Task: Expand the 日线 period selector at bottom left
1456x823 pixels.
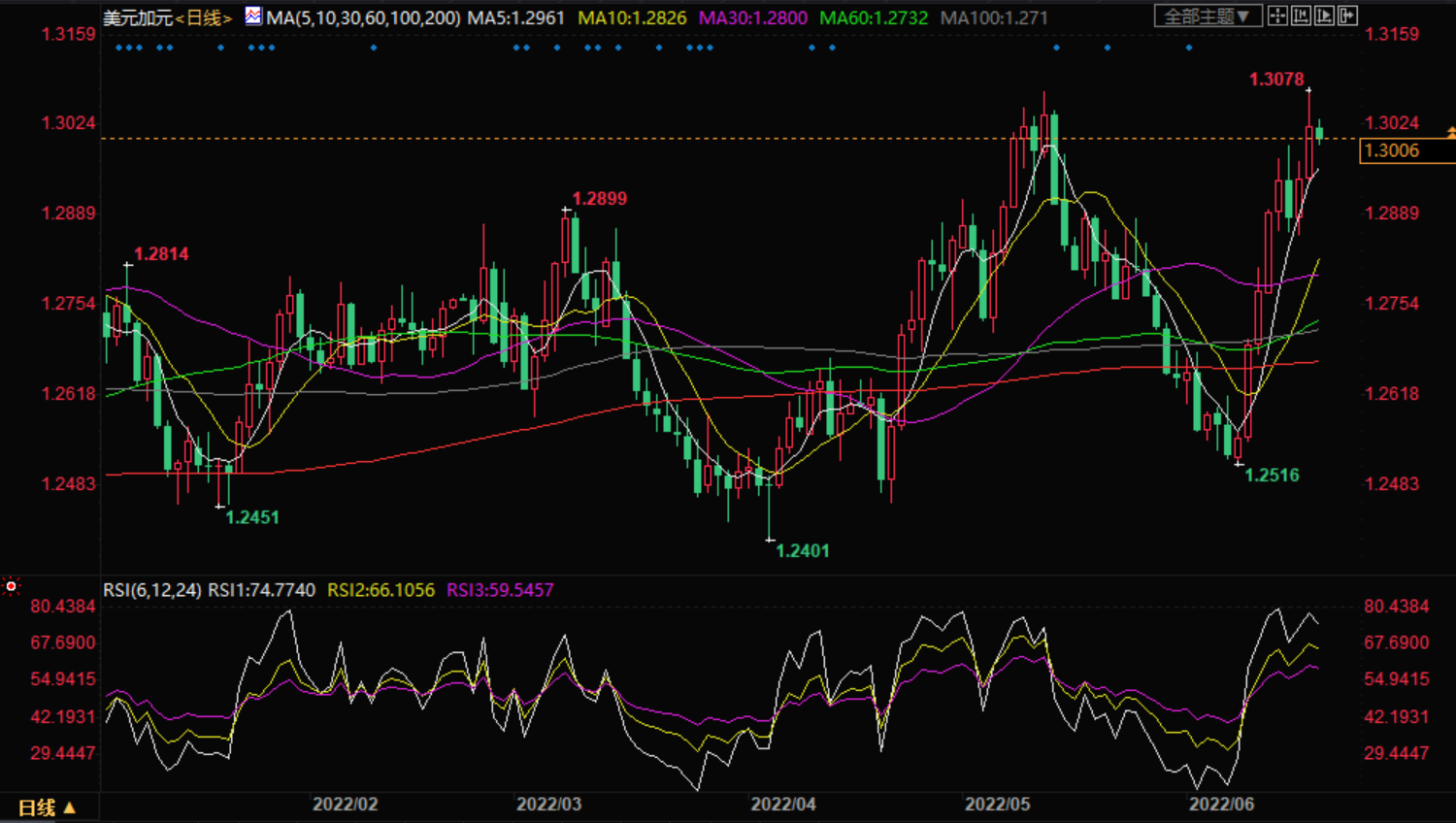Action: 47,807
